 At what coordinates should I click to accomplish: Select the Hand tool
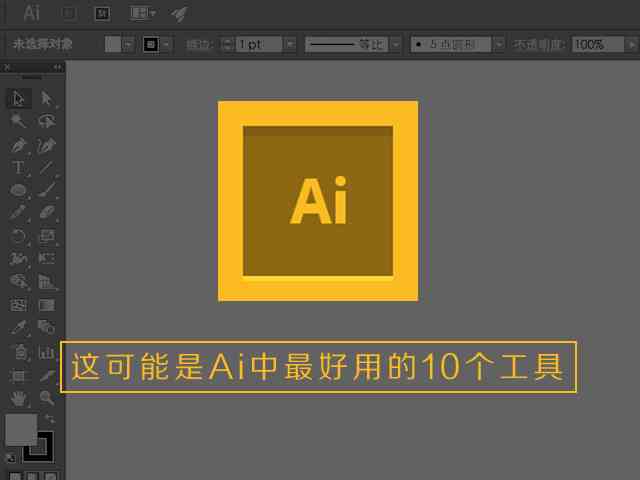tap(18, 398)
